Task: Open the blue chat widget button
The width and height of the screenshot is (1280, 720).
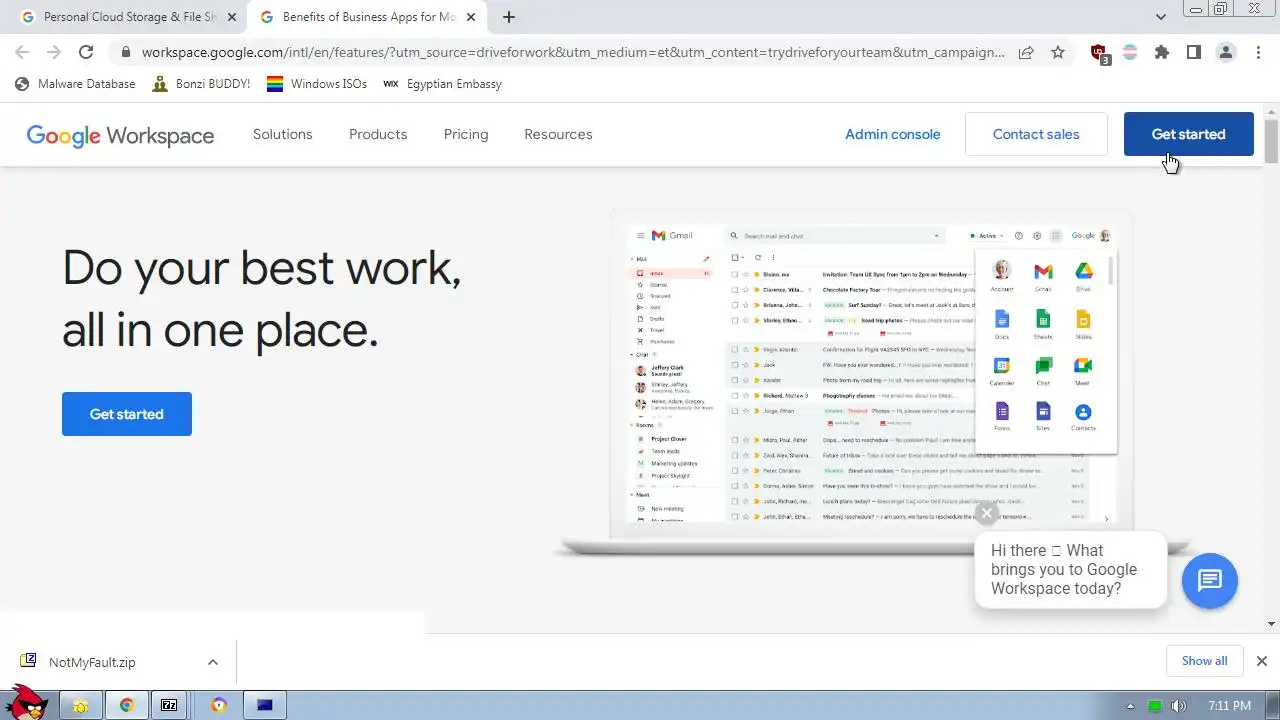Action: 1210,580
